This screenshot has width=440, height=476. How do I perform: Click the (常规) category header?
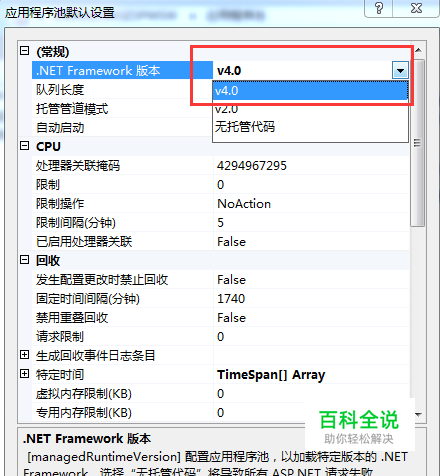[x=53, y=52]
